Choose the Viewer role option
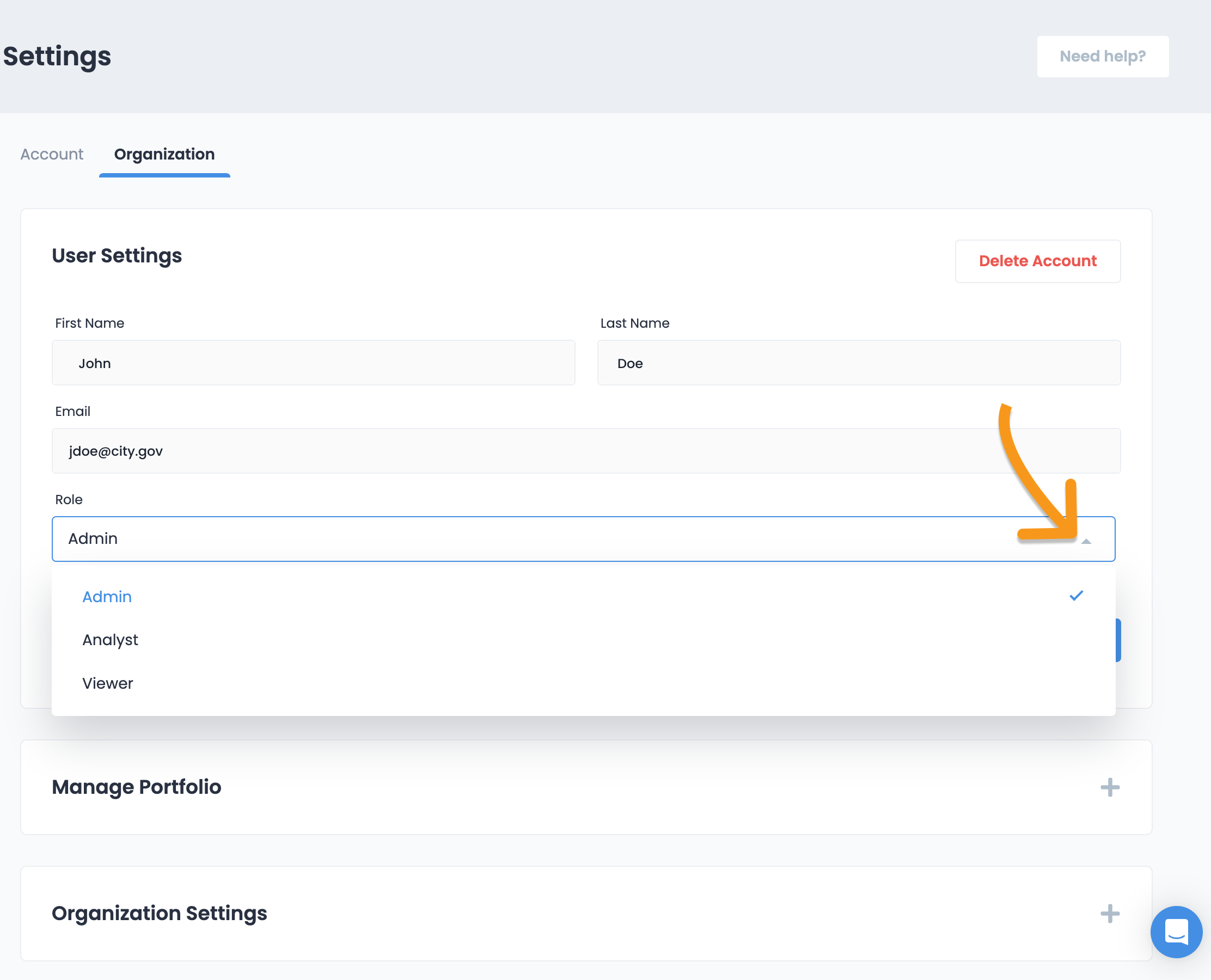1211x980 pixels. click(x=107, y=683)
